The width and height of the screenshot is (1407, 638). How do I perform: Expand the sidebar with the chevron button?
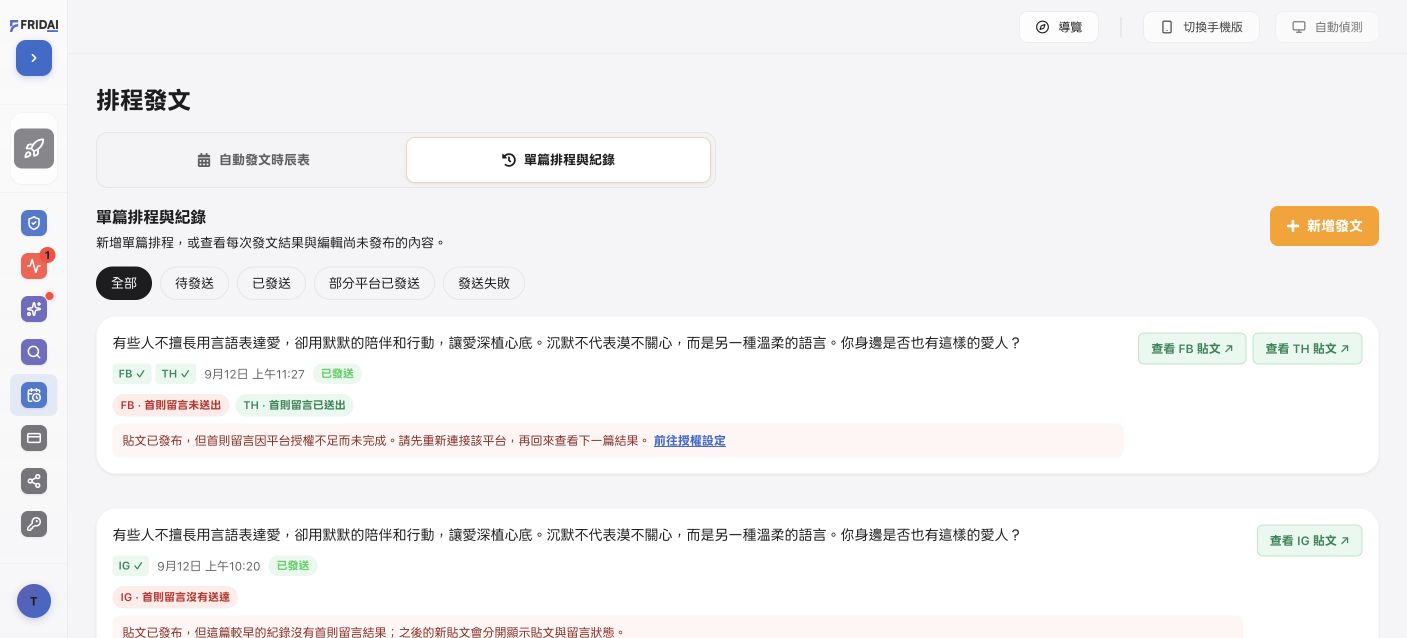point(34,58)
